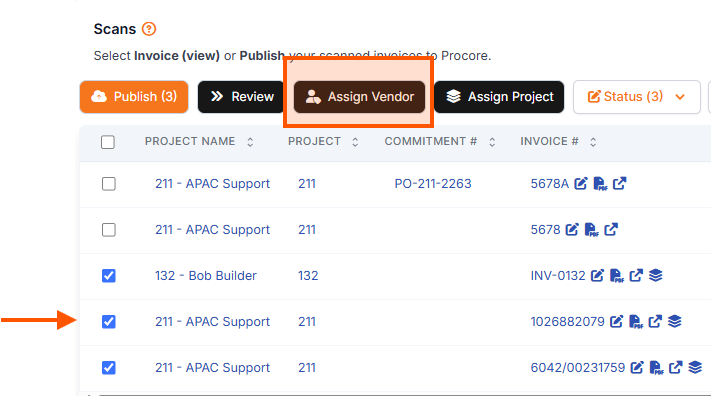Click layers icon next to INV-0132
Viewport: 711px width, 396px height.
pos(655,275)
